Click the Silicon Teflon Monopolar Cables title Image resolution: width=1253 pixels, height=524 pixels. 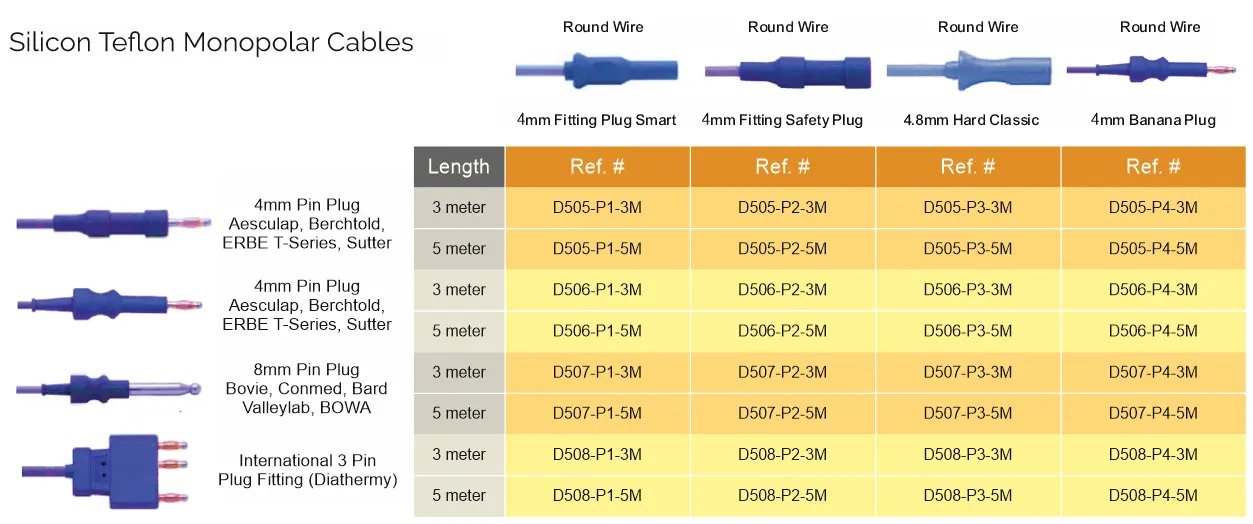pyautogui.click(x=211, y=42)
